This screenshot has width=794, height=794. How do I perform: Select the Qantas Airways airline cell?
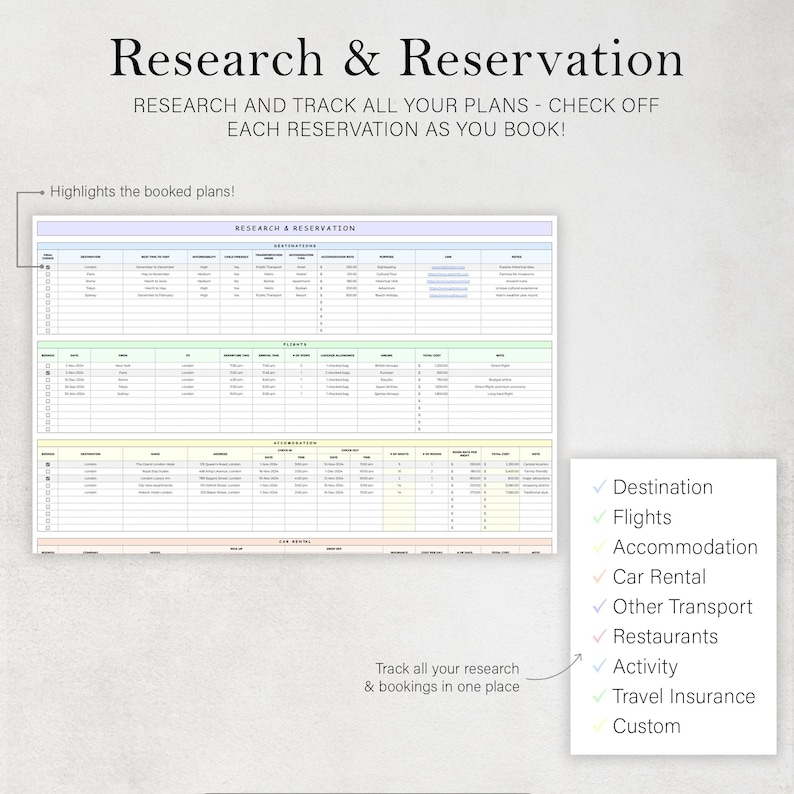pos(386,393)
